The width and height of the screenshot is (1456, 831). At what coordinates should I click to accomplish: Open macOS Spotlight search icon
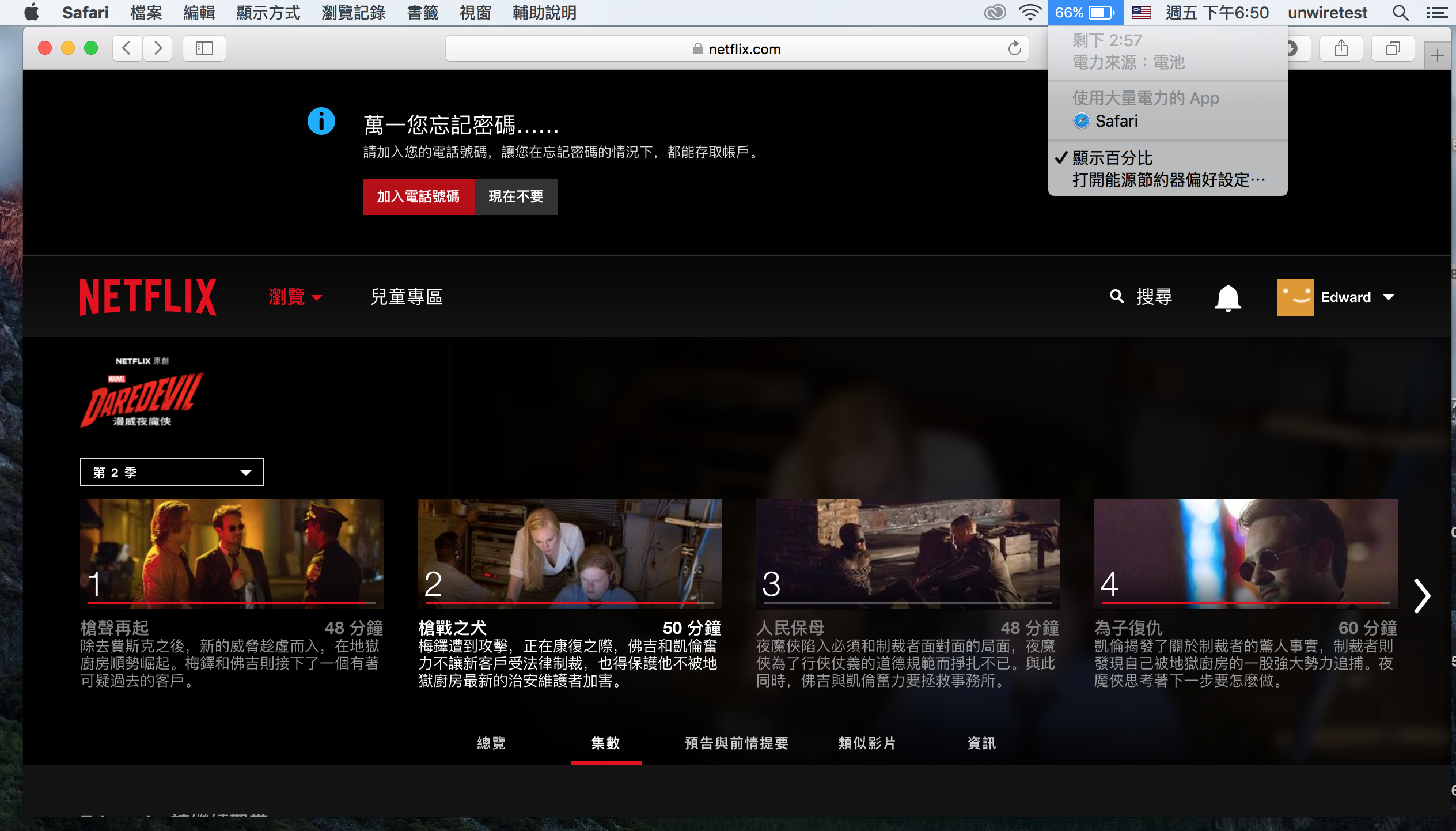[1401, 13]
